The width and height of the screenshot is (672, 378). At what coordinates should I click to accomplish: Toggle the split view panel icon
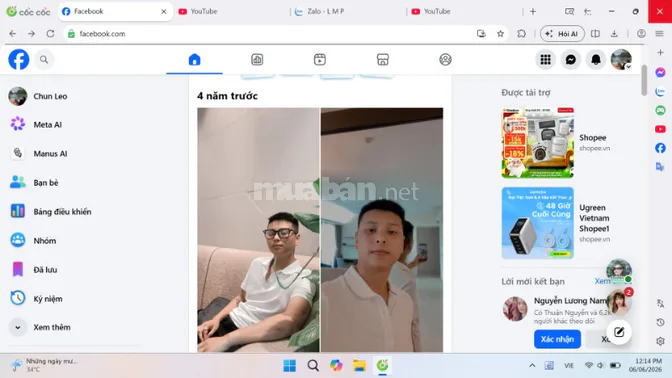595,33
